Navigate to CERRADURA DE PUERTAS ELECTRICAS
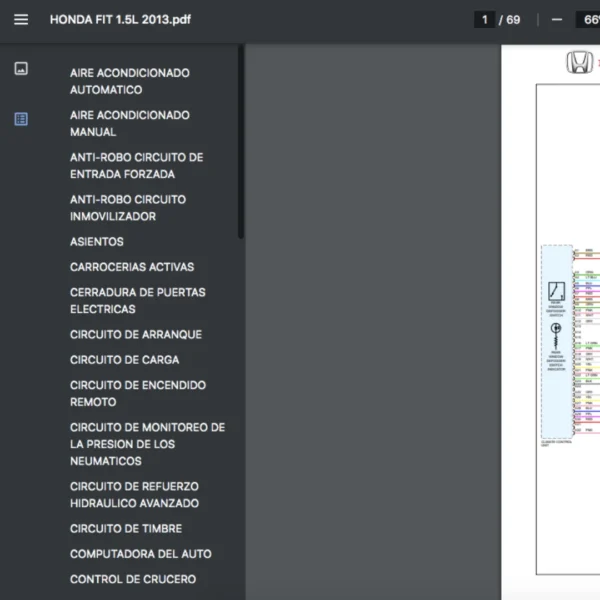 click(x=137, y=301)
